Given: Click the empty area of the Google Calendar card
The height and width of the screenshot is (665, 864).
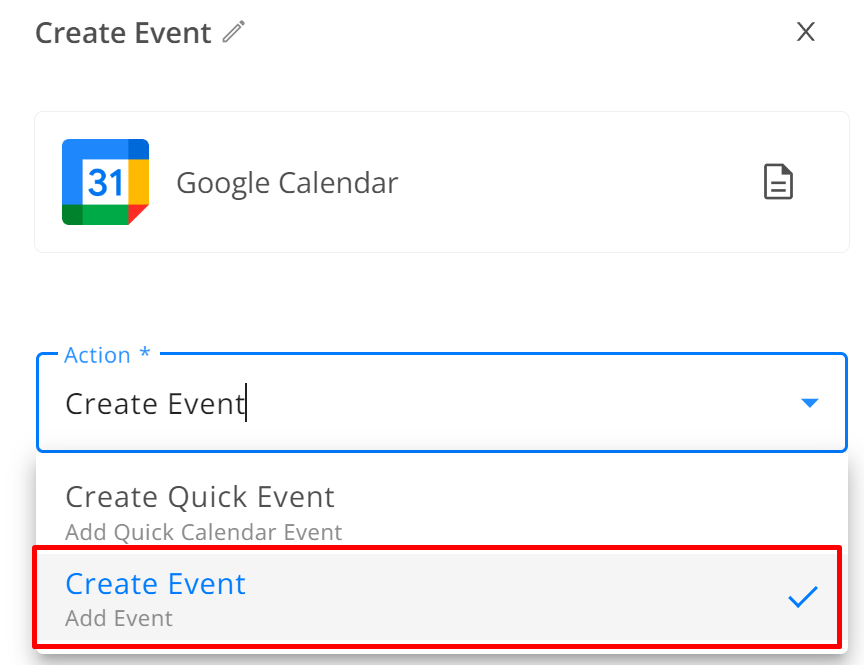Looking at the screenshot, I should 579,182.
